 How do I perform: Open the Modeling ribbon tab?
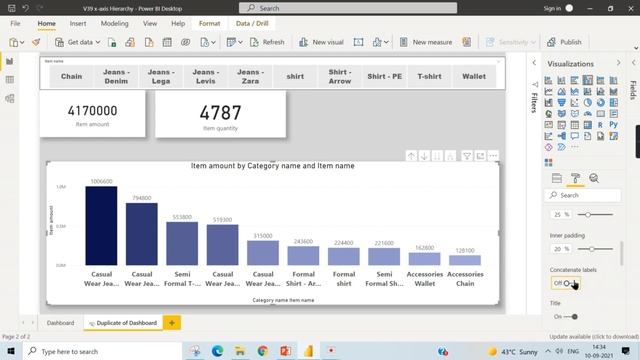click(114, 24)
